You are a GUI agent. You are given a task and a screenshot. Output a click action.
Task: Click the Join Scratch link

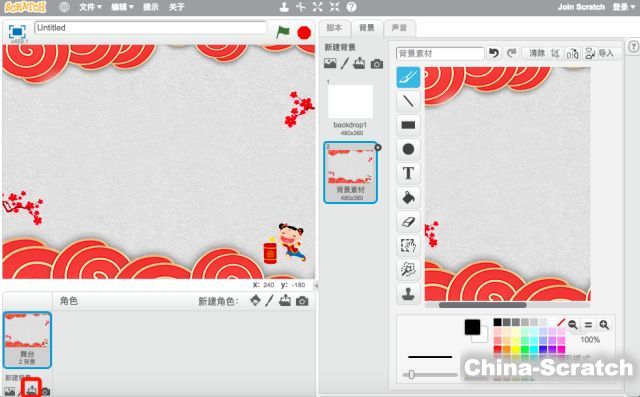click(x=581, y=7)
